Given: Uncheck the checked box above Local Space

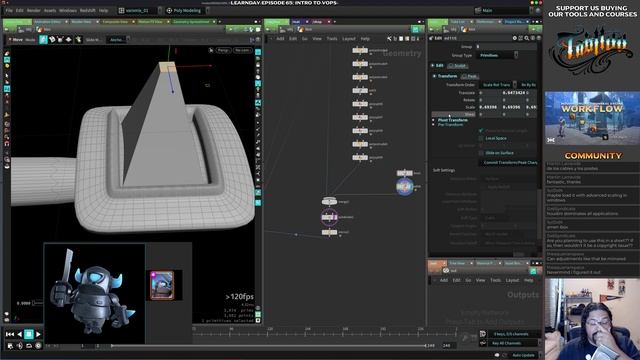Looking at the screenshot, I should [481, 131].
